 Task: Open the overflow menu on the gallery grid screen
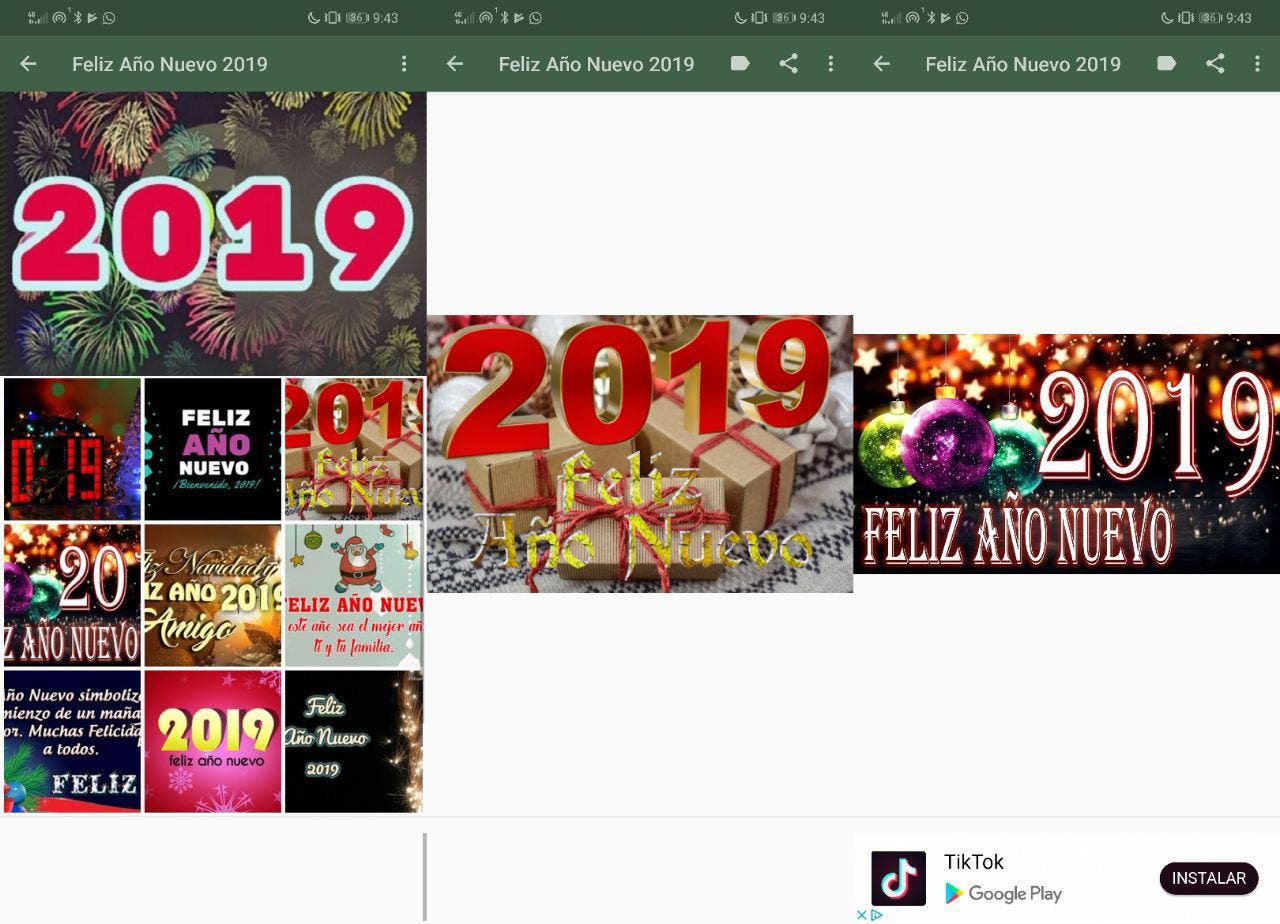pos(404,64)
